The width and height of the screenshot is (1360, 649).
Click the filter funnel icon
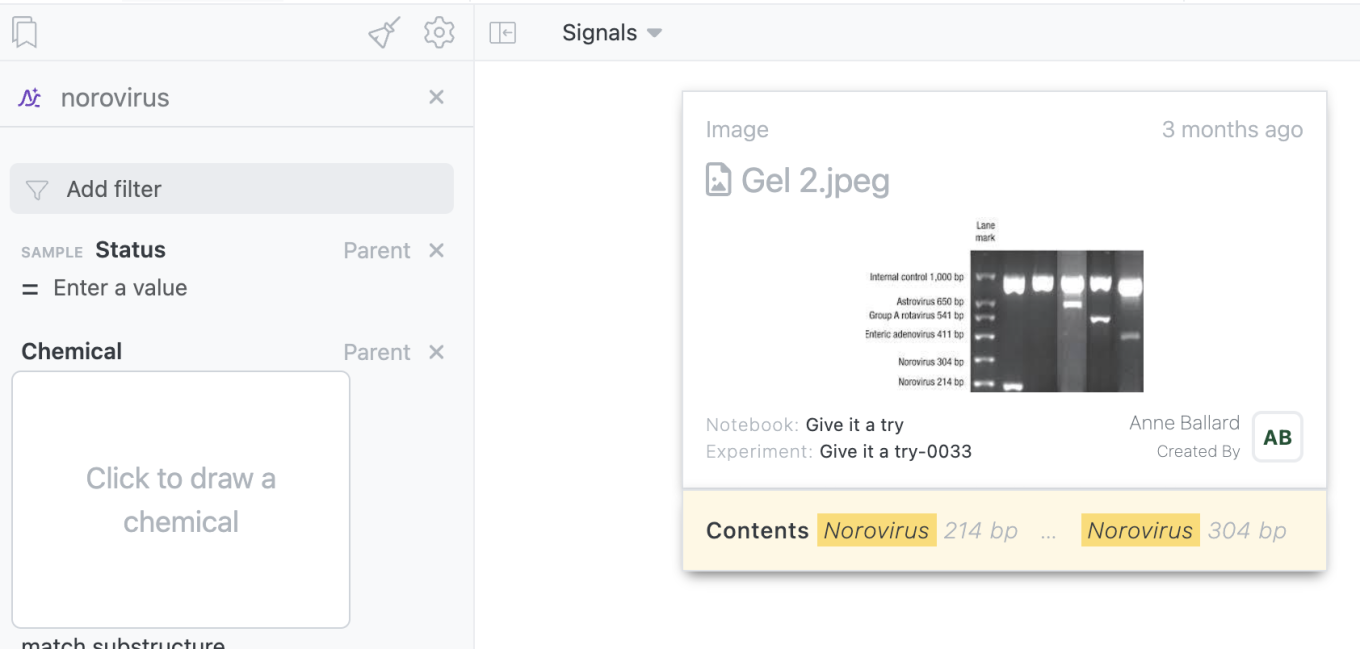coord(37,190)
